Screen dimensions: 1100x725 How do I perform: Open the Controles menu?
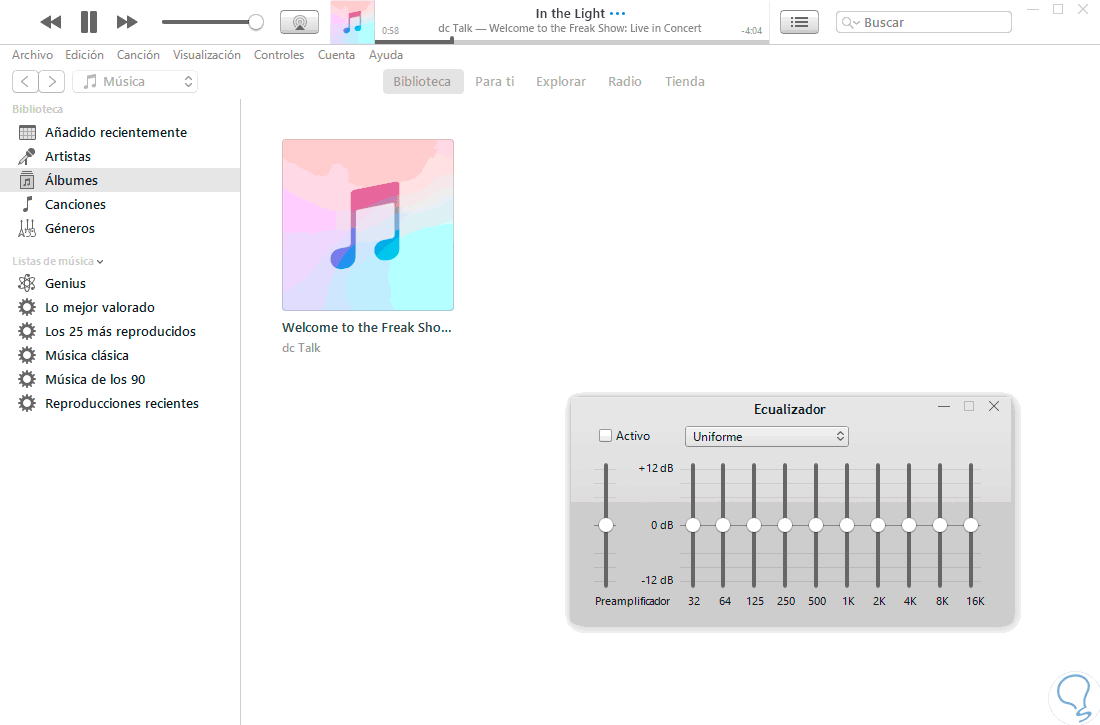pos(279,55)
